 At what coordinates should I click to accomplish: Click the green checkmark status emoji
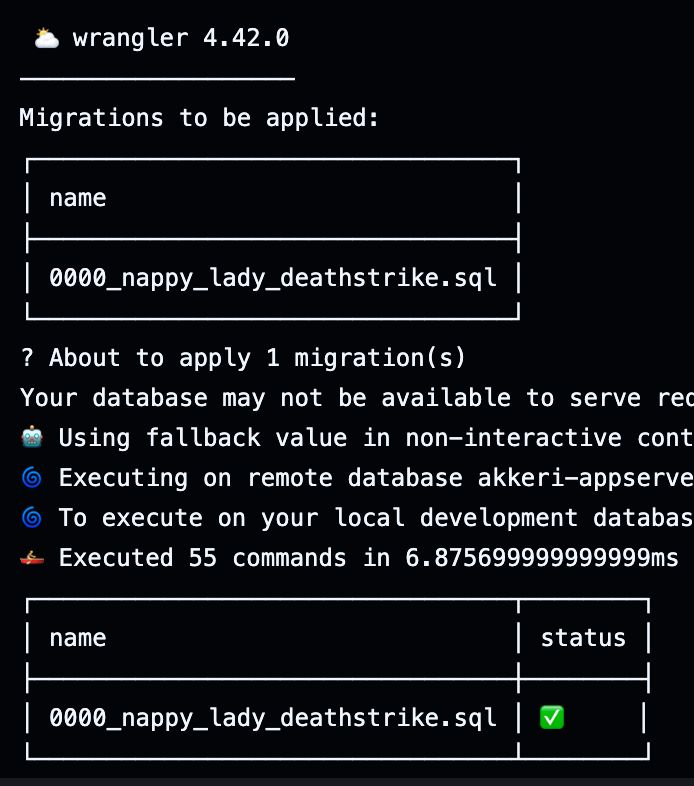[552, 717]
